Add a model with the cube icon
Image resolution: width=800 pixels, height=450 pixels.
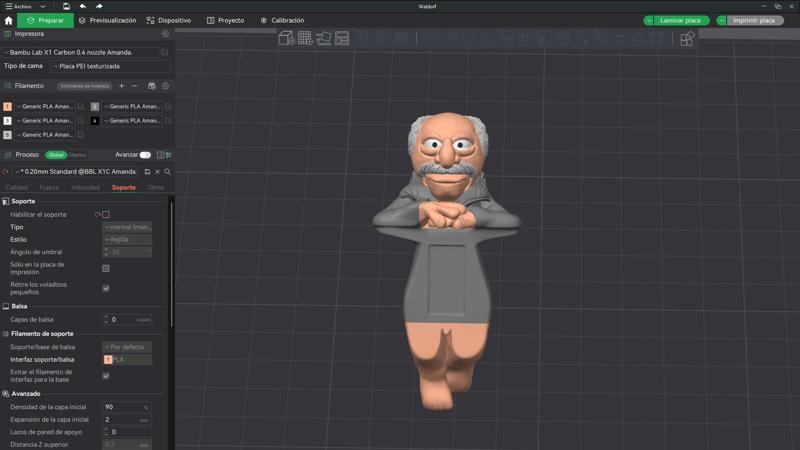tap(286, 38)
